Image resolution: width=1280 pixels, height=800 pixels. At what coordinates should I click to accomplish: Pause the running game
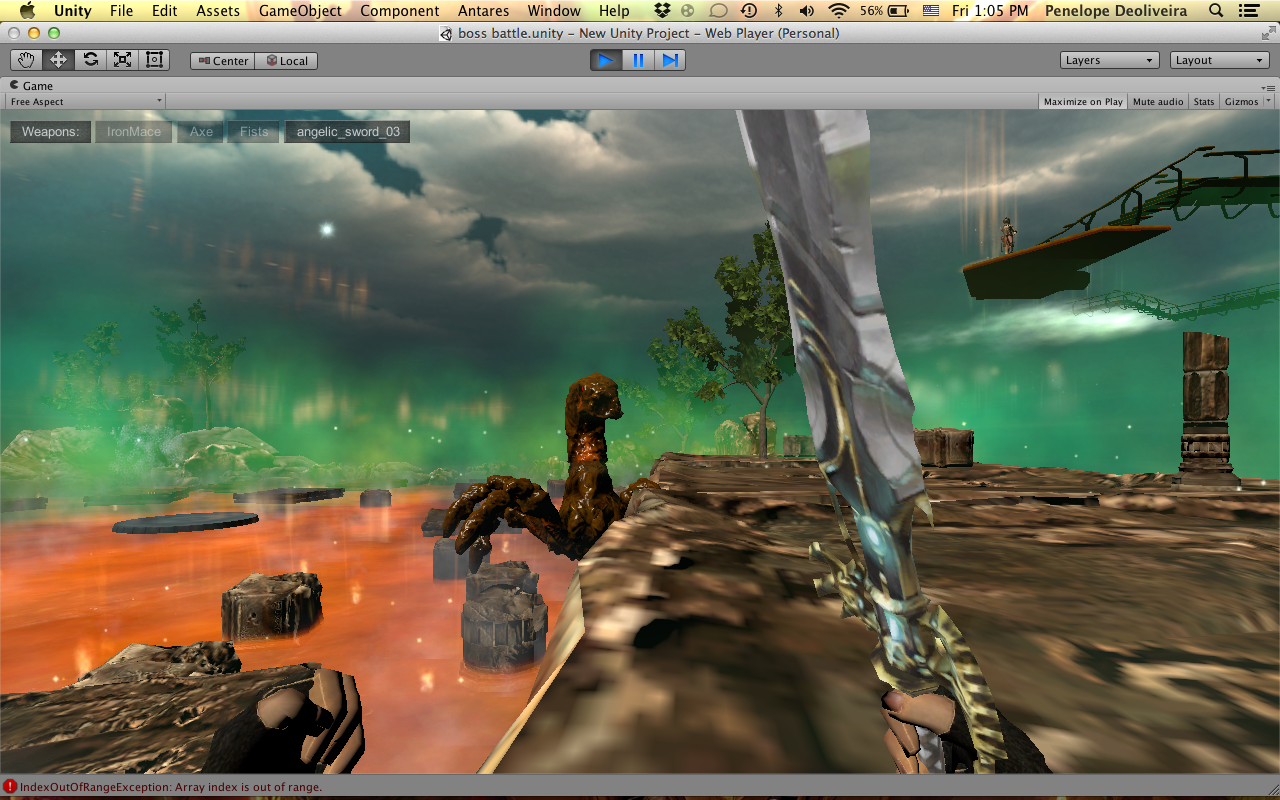pos(638,61)
